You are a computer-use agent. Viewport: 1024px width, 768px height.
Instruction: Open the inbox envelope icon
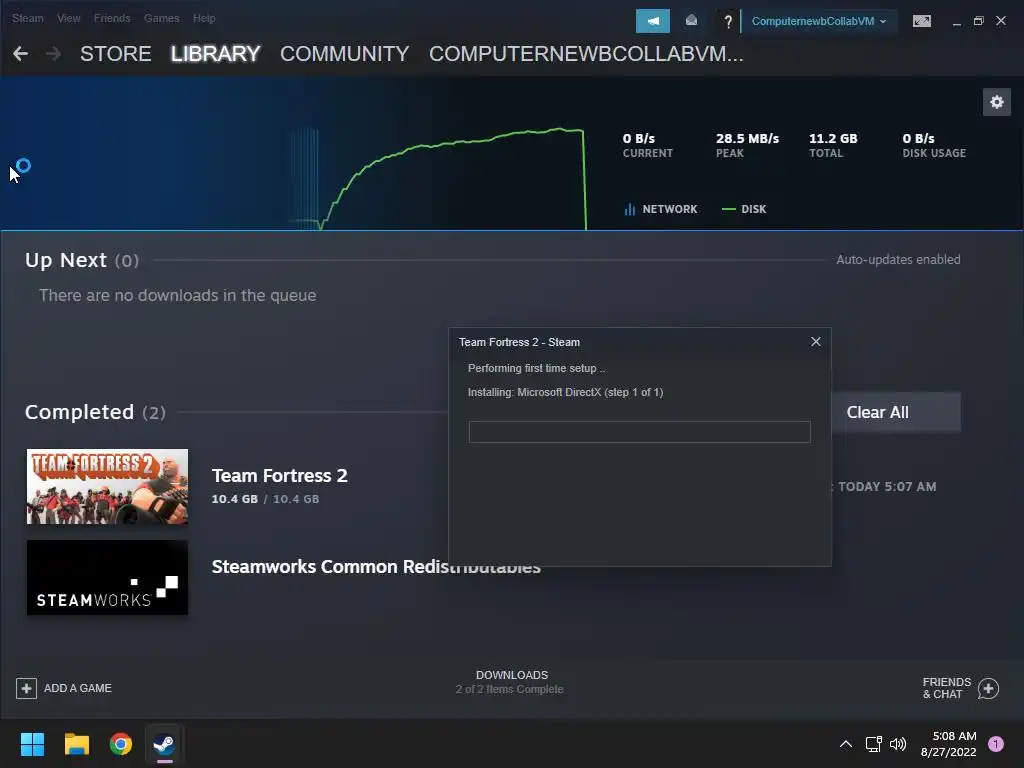691,21
